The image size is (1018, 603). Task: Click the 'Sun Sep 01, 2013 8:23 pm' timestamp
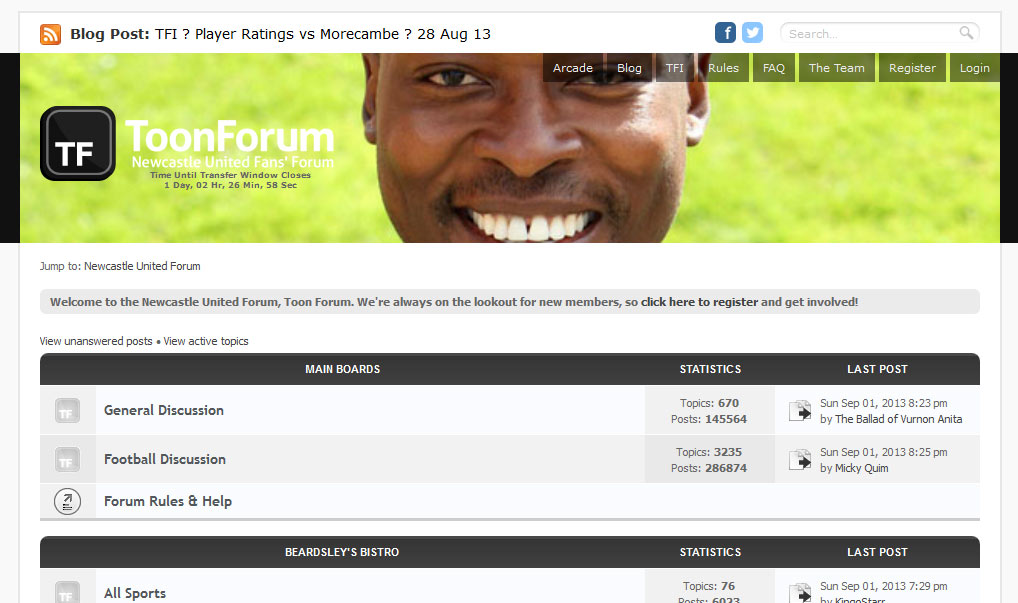(884, 403)
